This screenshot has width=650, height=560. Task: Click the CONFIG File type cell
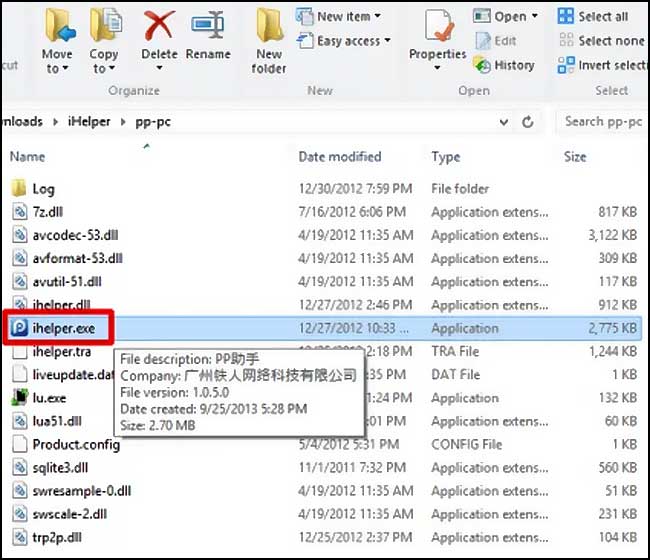pyautogui.click(x=467, y=444)
